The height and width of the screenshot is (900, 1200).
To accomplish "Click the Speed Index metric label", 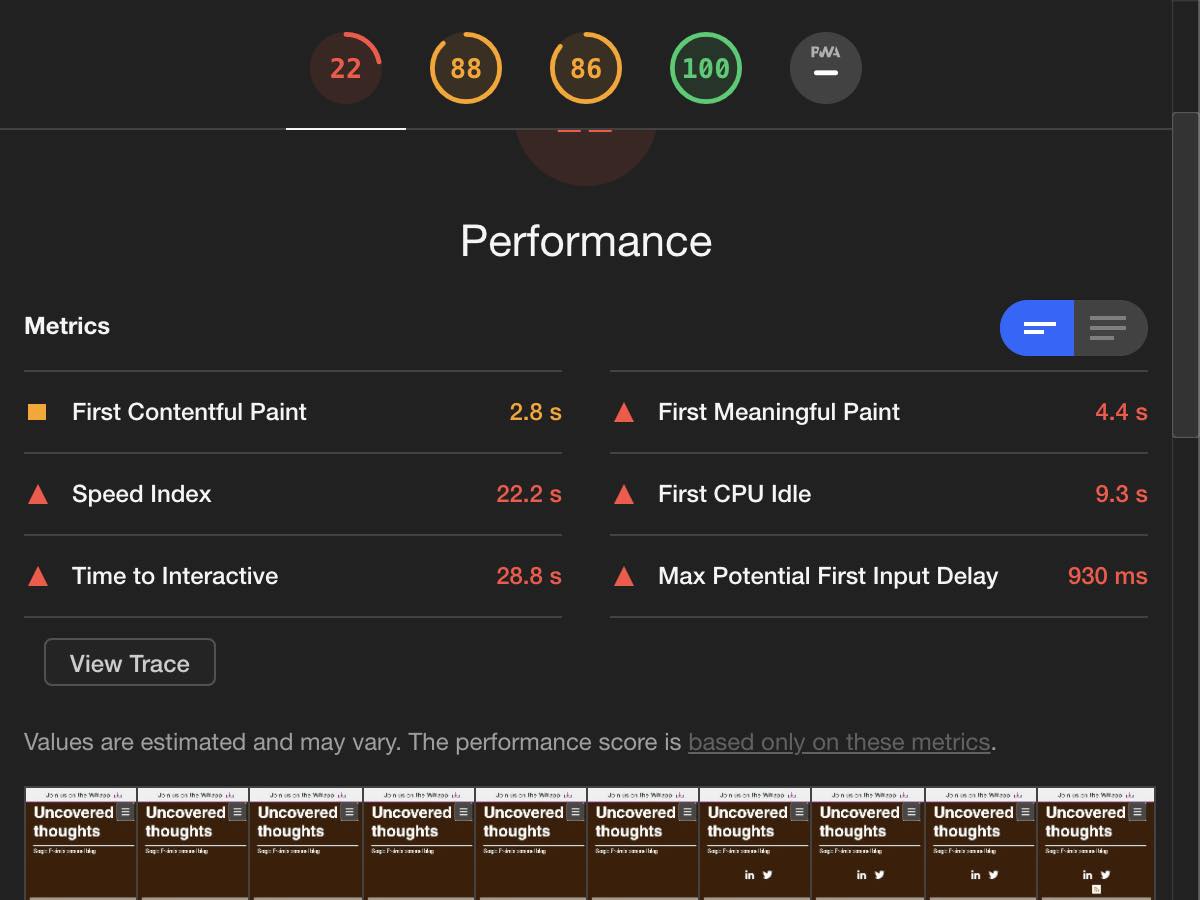I will click(x=142, y=494).
